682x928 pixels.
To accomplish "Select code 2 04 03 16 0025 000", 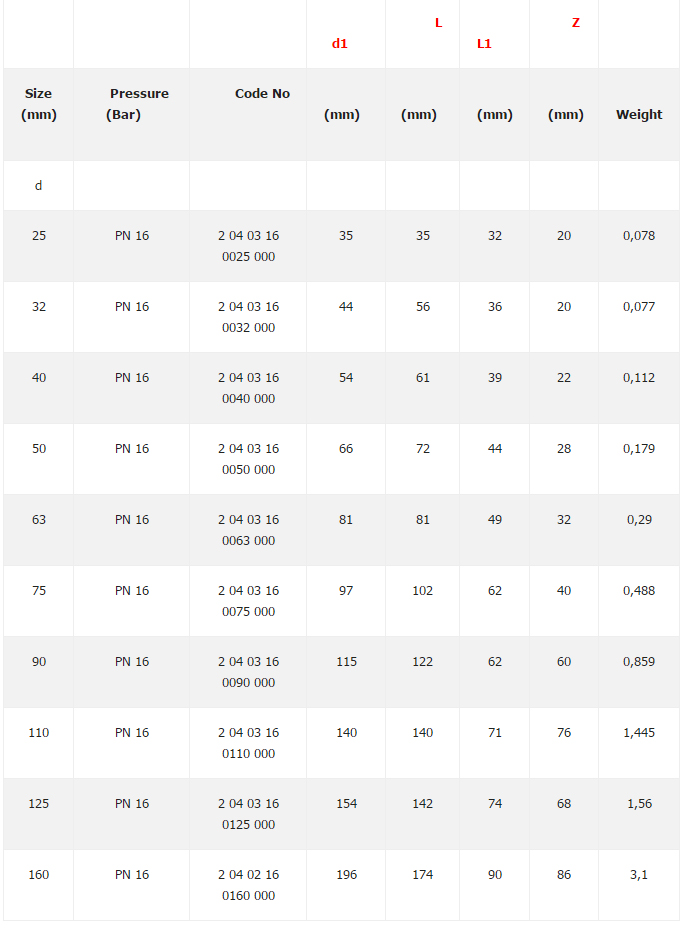I will [248, 246].
